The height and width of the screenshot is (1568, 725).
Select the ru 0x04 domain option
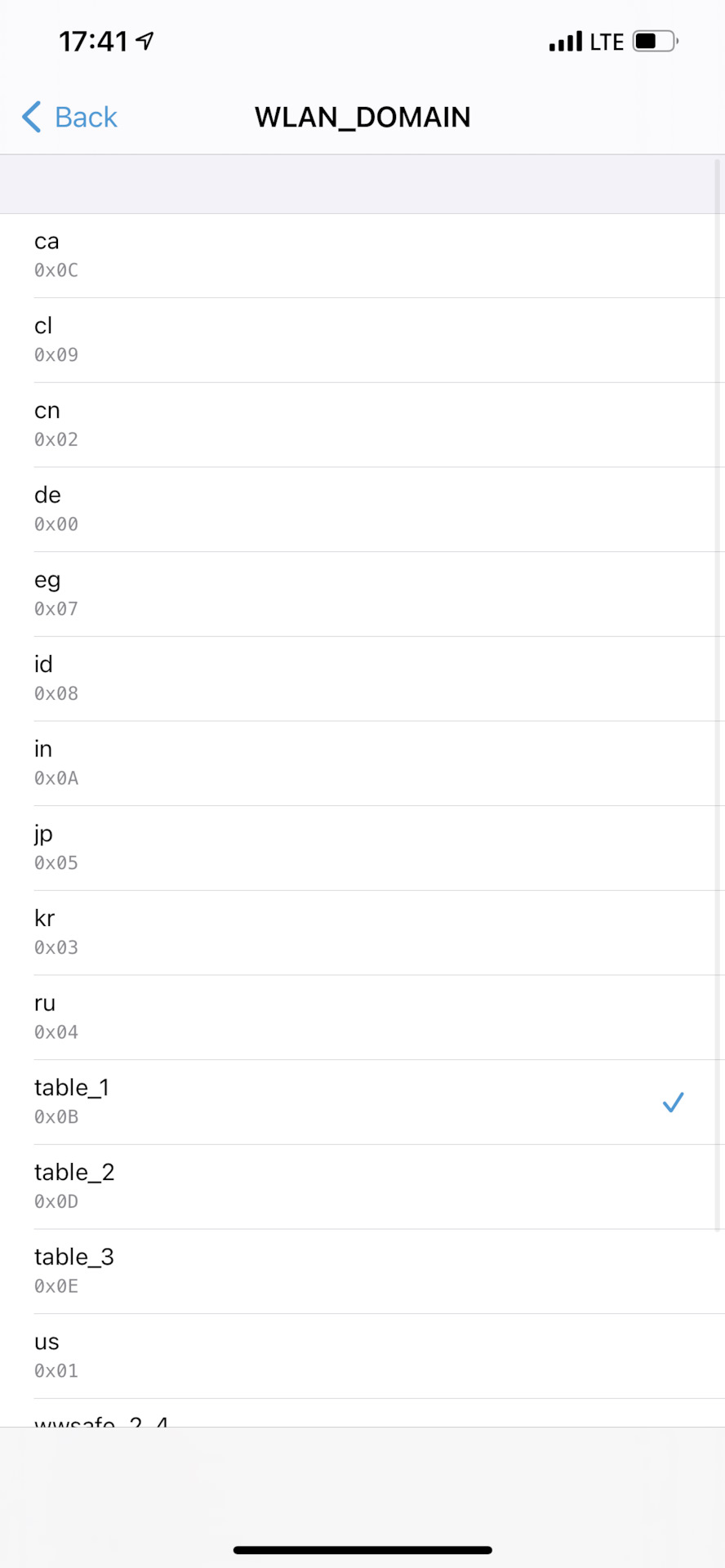(x=362, y=1018)
